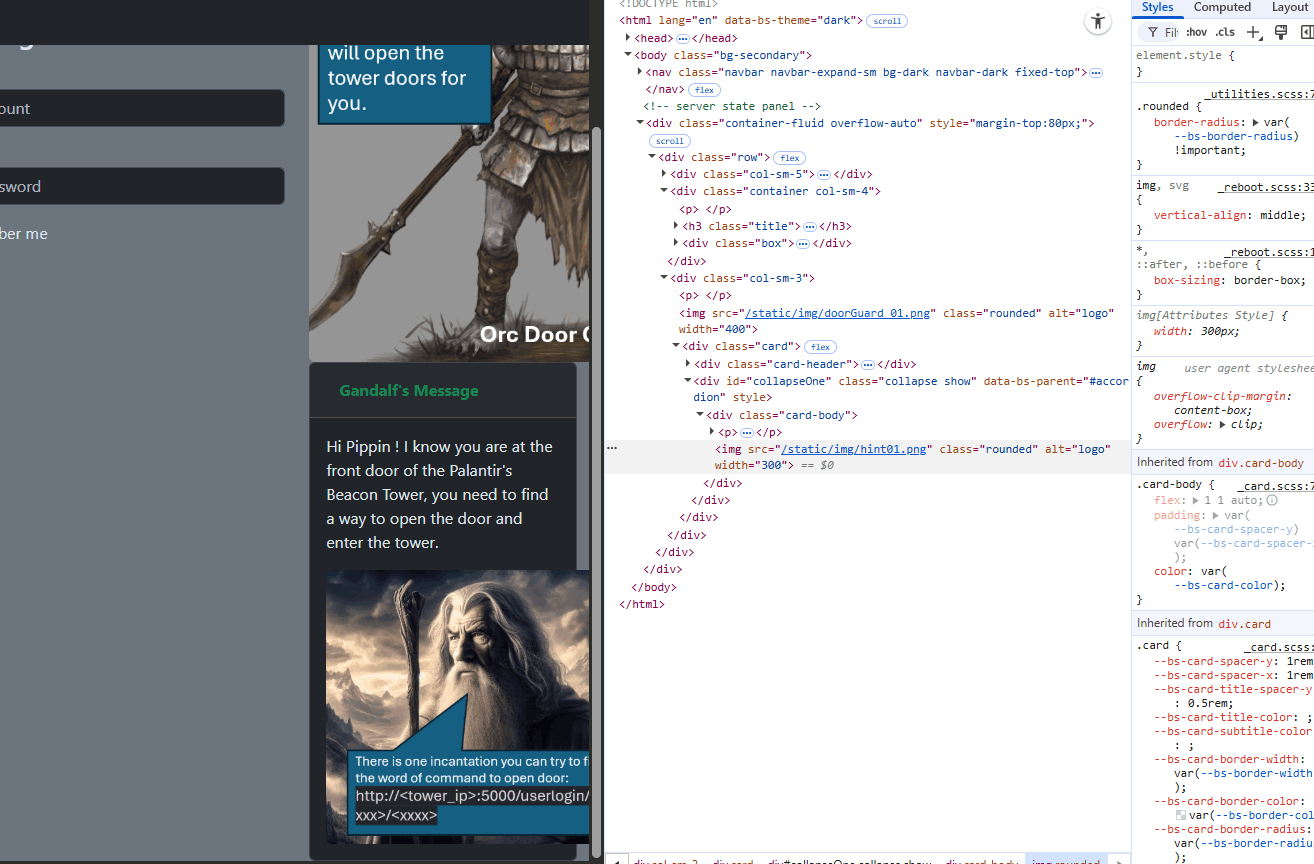Click the flex badge on the card div
The height and width of the screenshot is (864, 1314).
click(820, 347)
